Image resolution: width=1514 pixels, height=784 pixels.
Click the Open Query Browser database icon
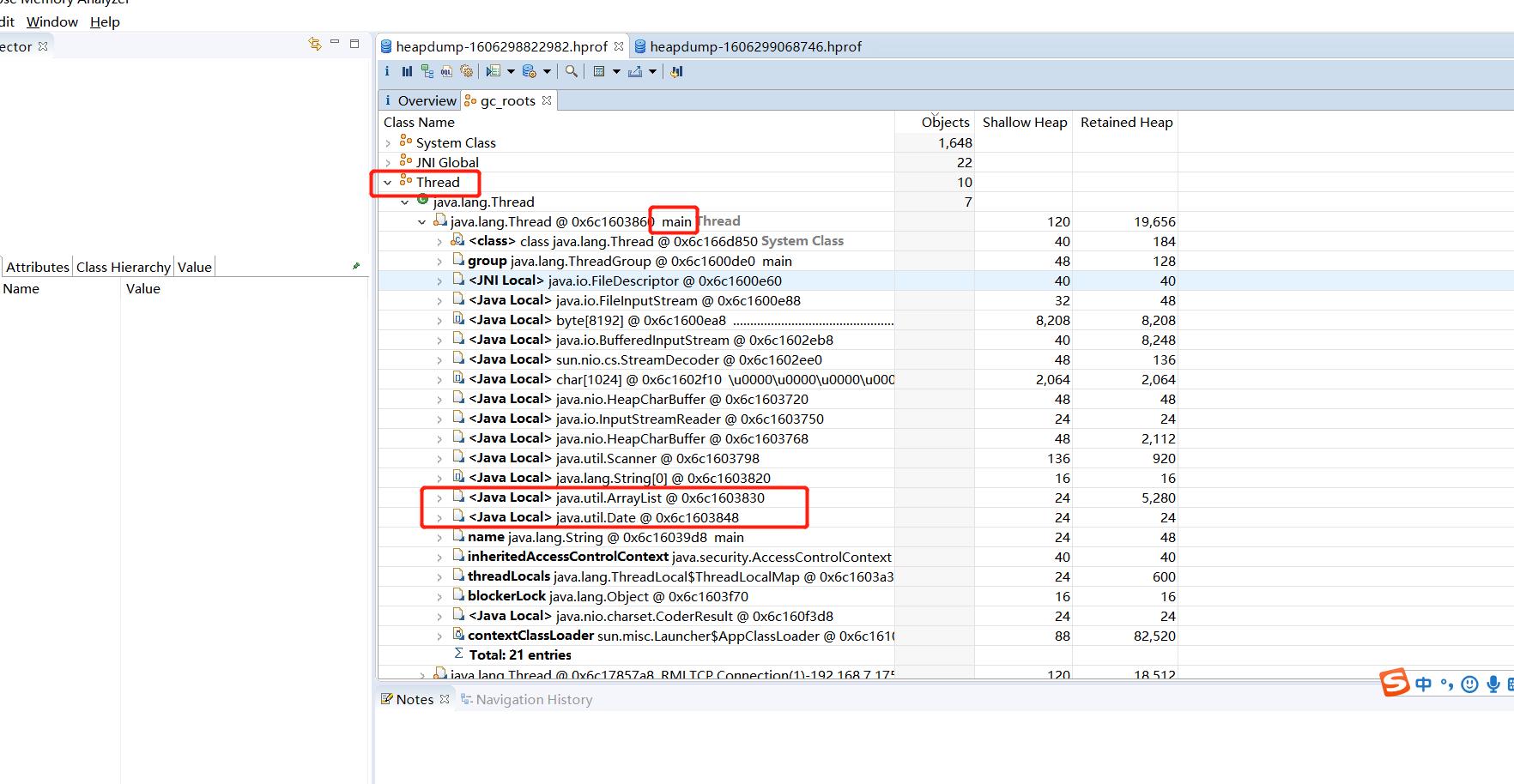tap(529, 71)
